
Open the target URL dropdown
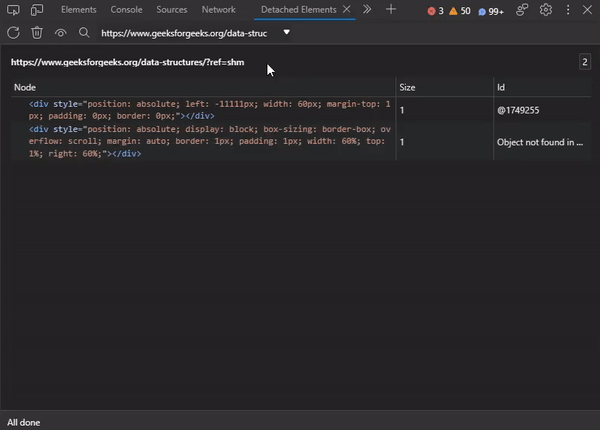coord(287,32)
